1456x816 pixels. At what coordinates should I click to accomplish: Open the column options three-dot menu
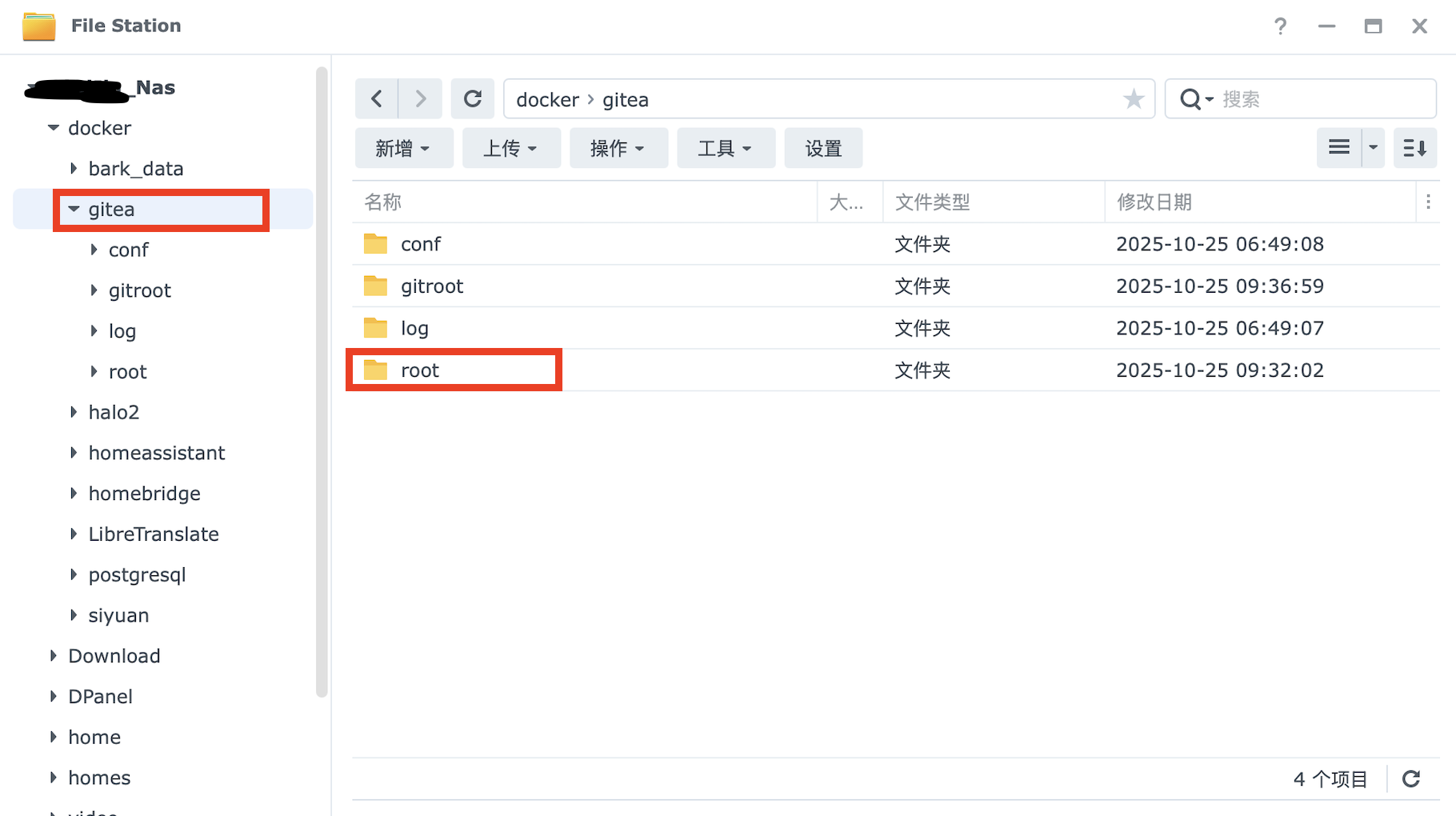[x=1428, y=202]
